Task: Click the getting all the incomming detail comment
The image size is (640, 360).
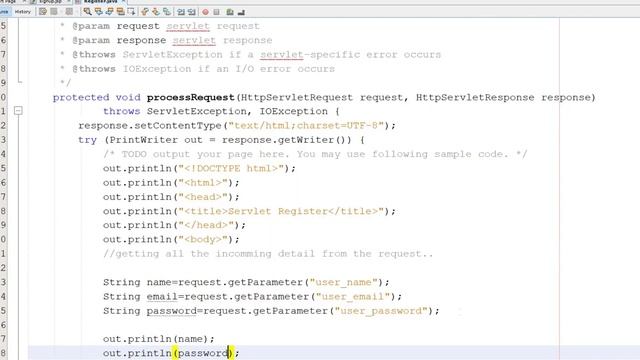Action: click(x=268, y=254)
